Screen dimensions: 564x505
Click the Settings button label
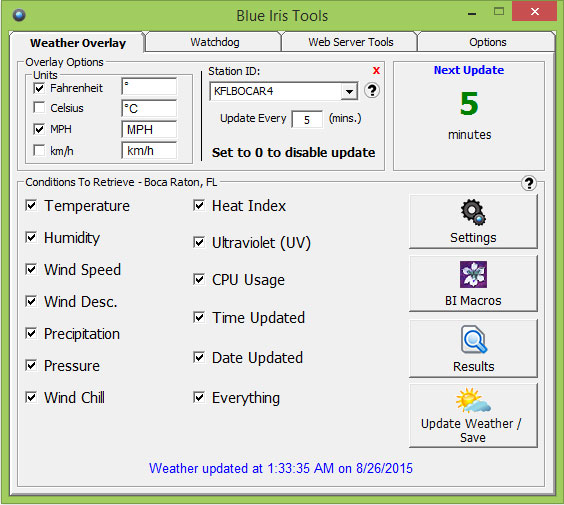coord(473,237)
